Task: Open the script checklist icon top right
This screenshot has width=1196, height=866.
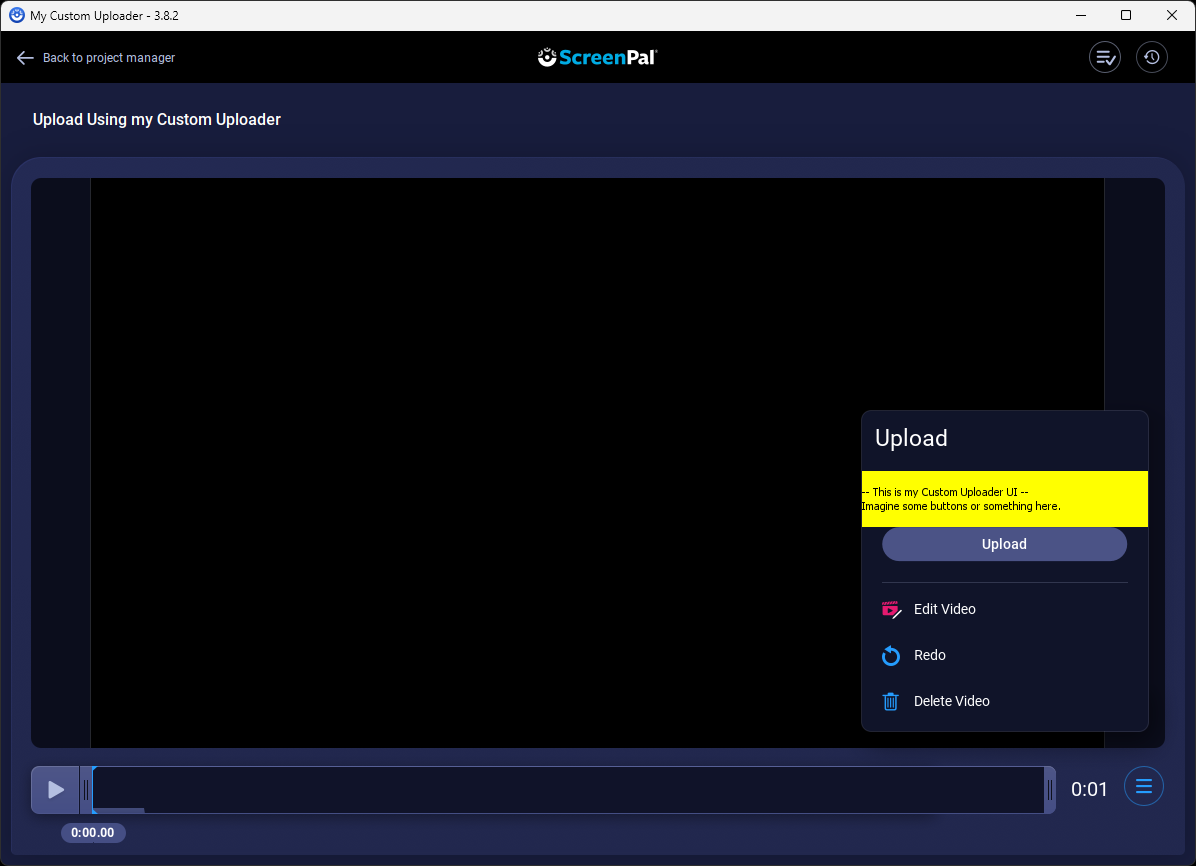Action: coord(1104,57)
